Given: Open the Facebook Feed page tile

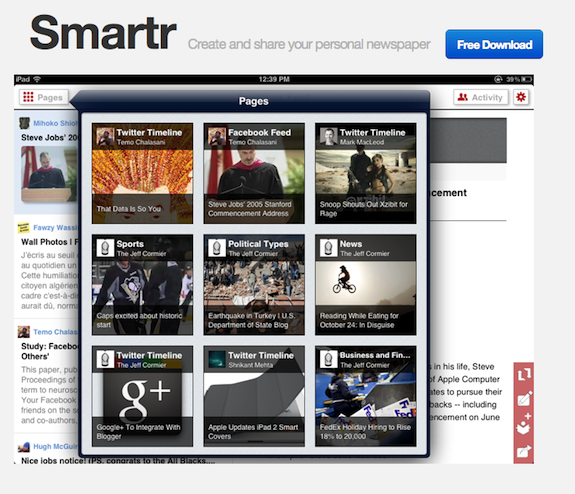Looking at the screenshot, I should 254,173.
